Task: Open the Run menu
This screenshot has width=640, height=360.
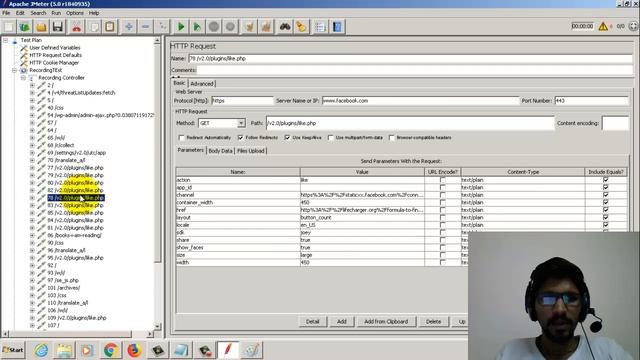Action: (x=56, y=13)
